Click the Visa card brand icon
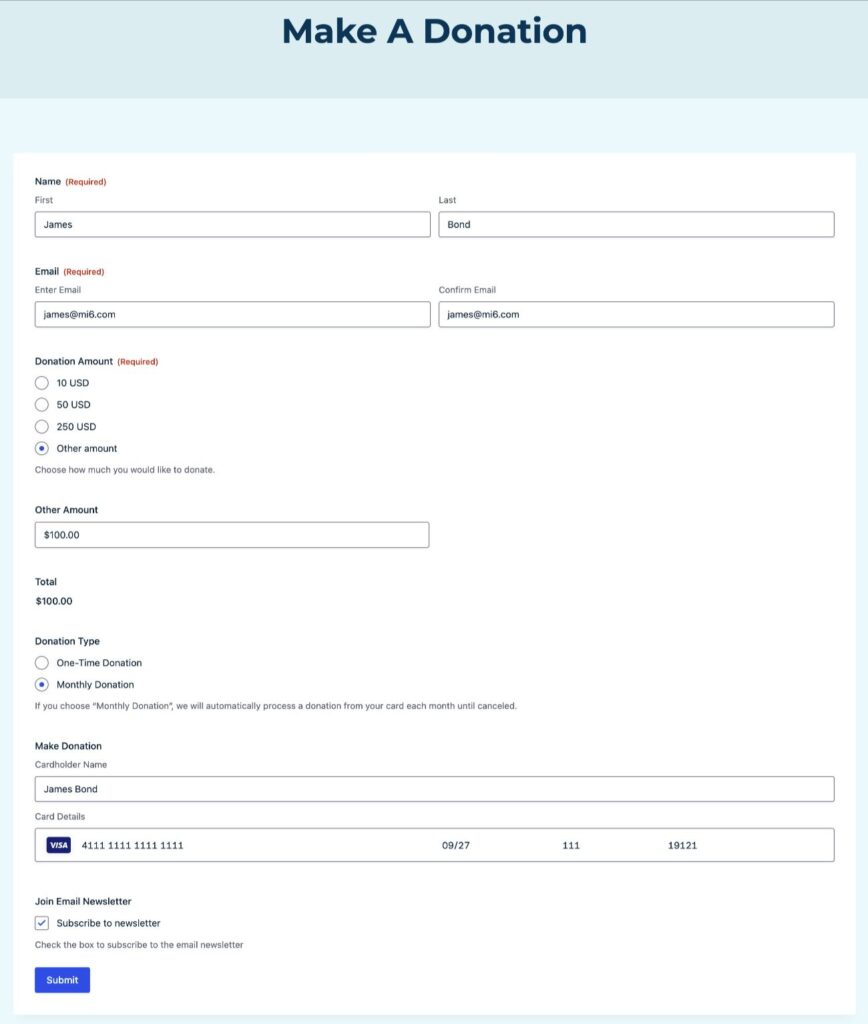This screenshot has height=1024, width=868. coord(59,845)
